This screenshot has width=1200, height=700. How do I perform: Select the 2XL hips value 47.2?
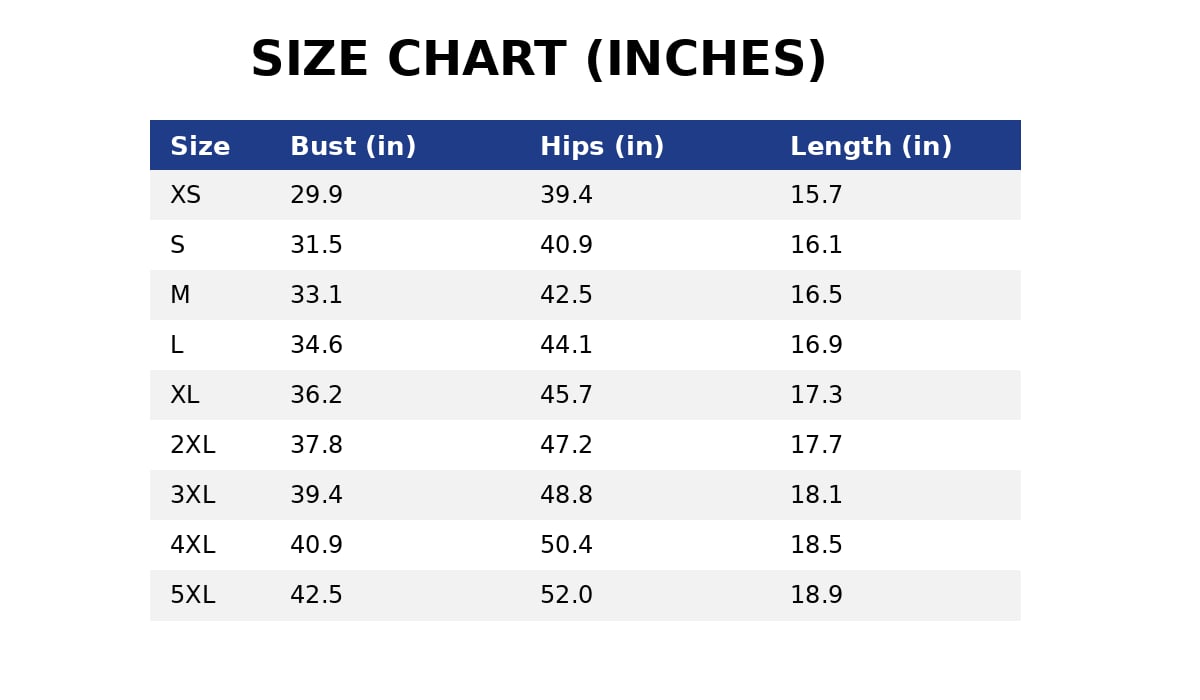coord(566,446)
